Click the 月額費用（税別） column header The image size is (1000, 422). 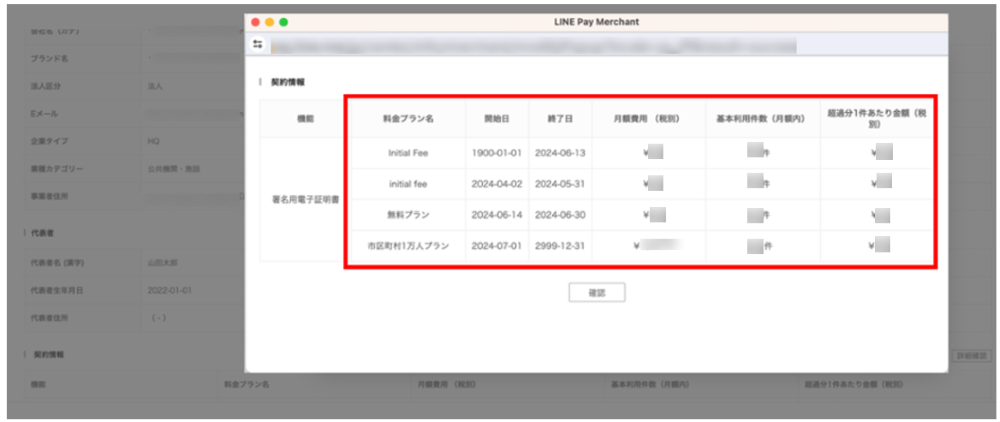pyautogui.click(x=648, y=118)
